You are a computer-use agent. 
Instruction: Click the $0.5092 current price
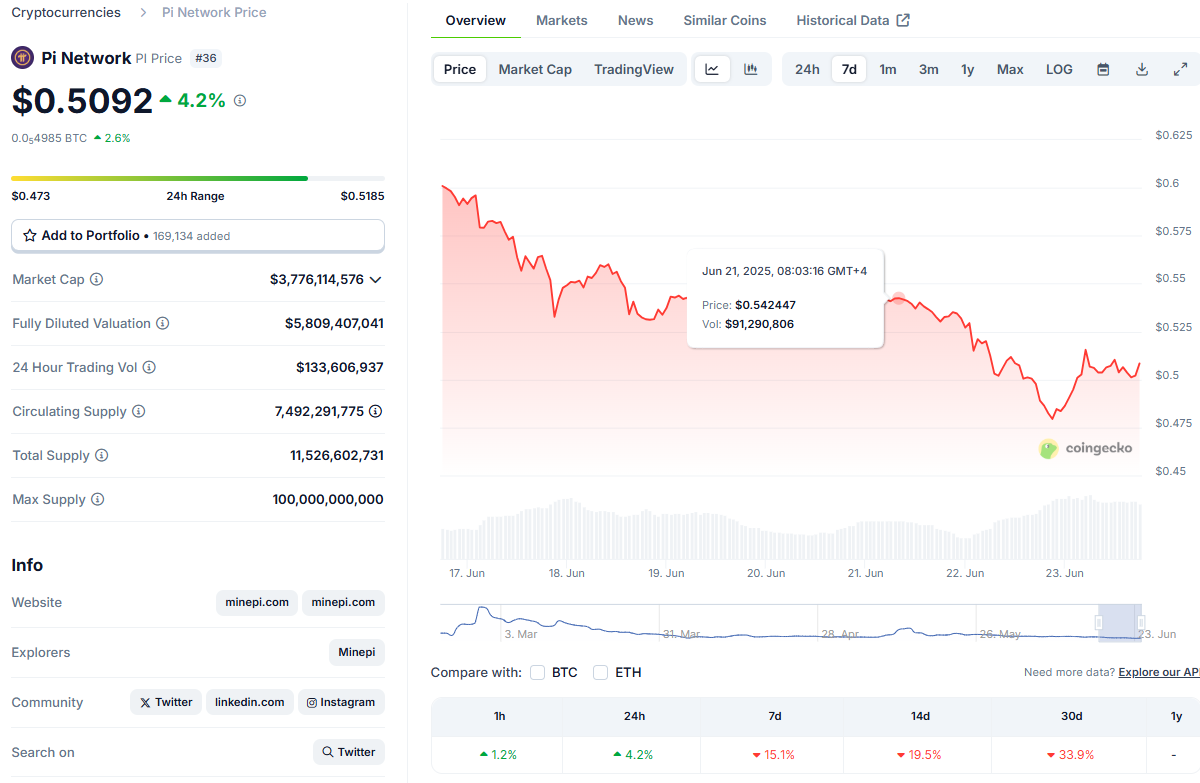click(x=82, y=101)
